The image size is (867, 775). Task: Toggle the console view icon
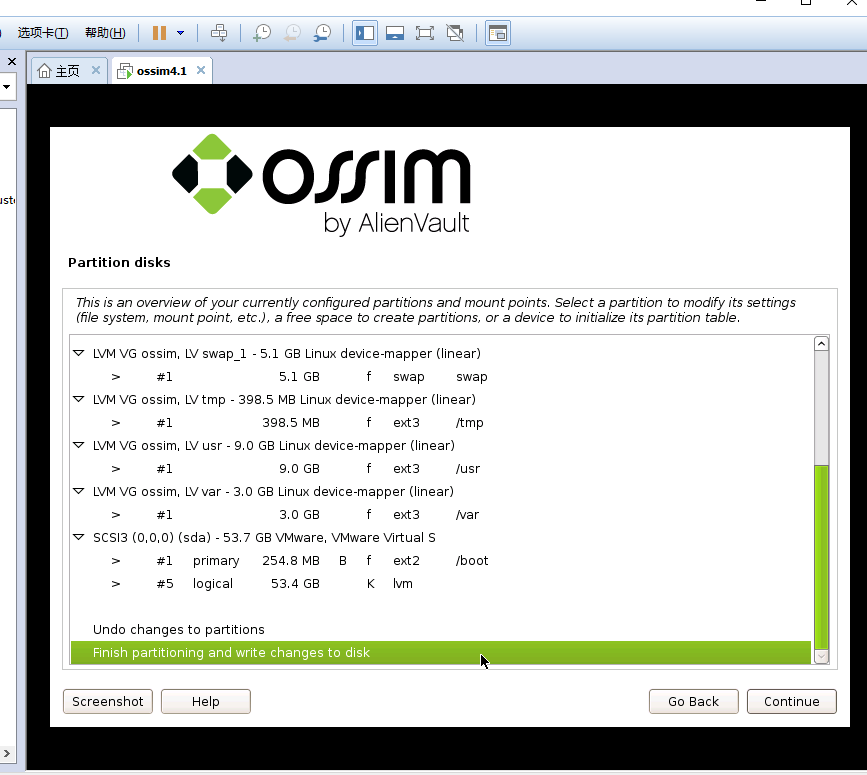point(498,33)
